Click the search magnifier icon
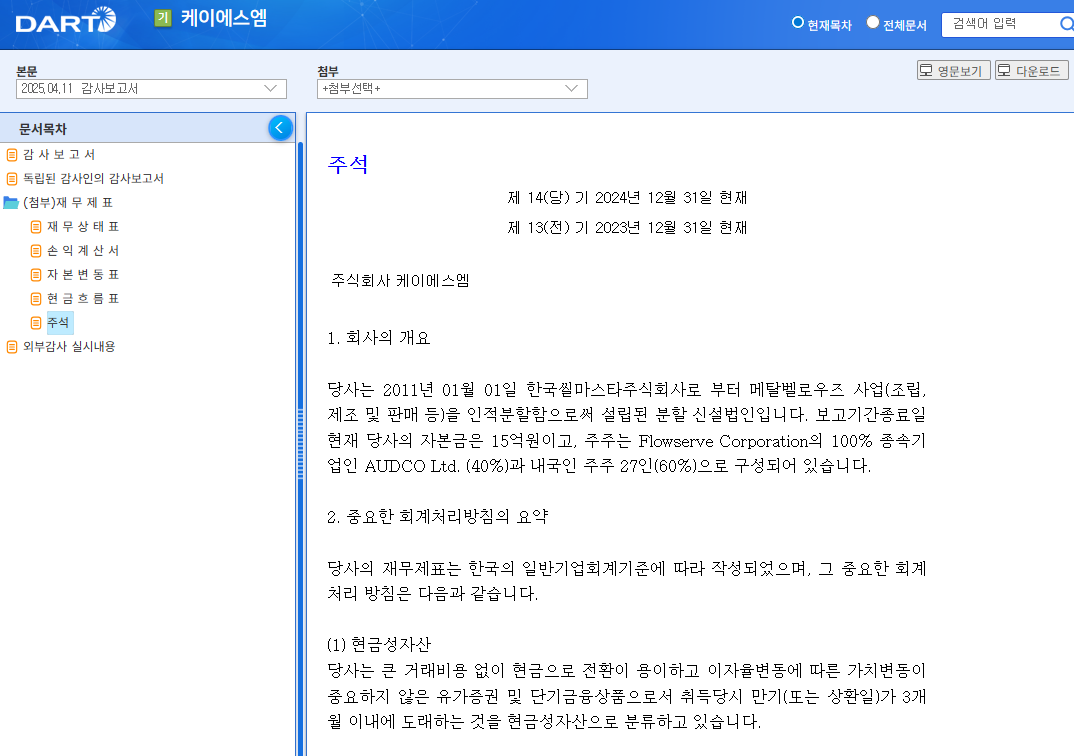The width and height of the screenshot is (1074, 756). (1064, 24)
